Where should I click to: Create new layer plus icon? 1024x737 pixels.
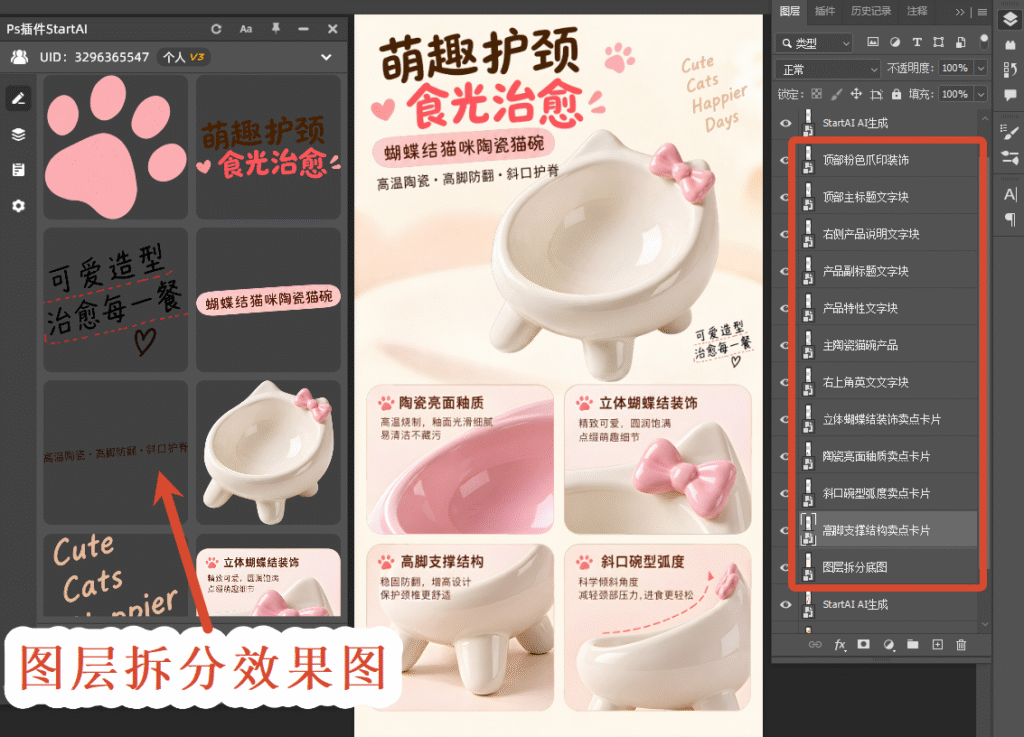937,645
